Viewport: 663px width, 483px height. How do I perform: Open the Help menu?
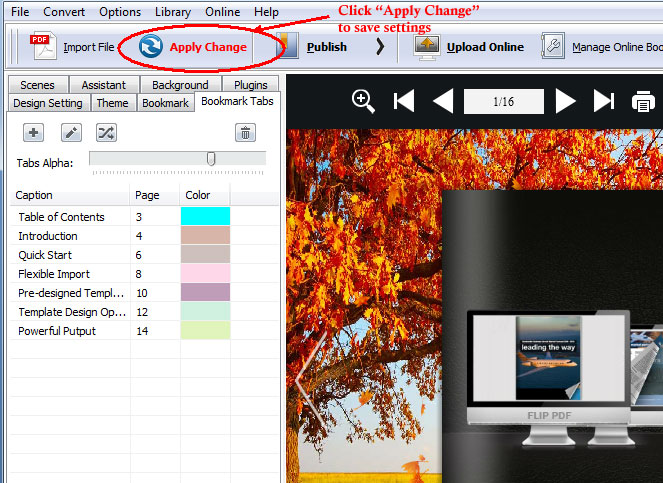tap(266, 12)
